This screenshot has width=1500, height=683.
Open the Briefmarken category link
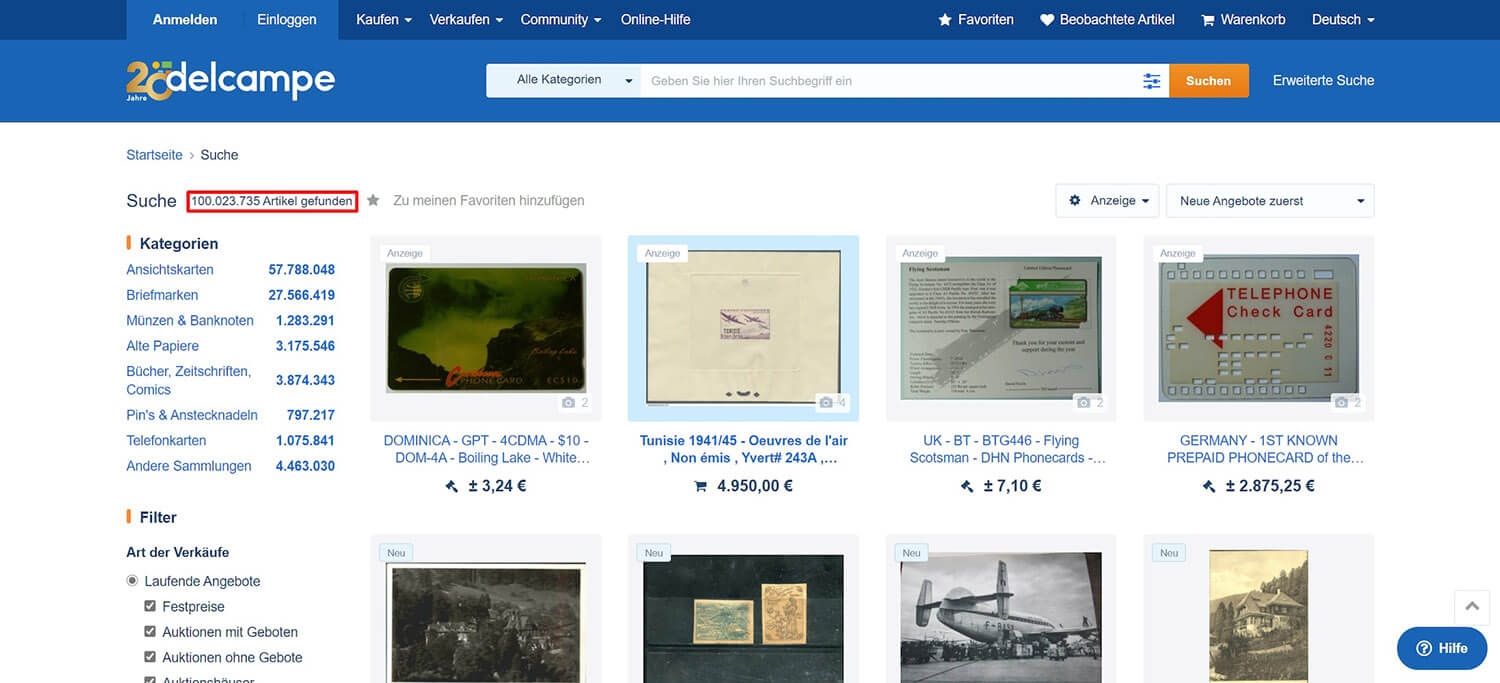pyautogui.click(x=162, y=295)
